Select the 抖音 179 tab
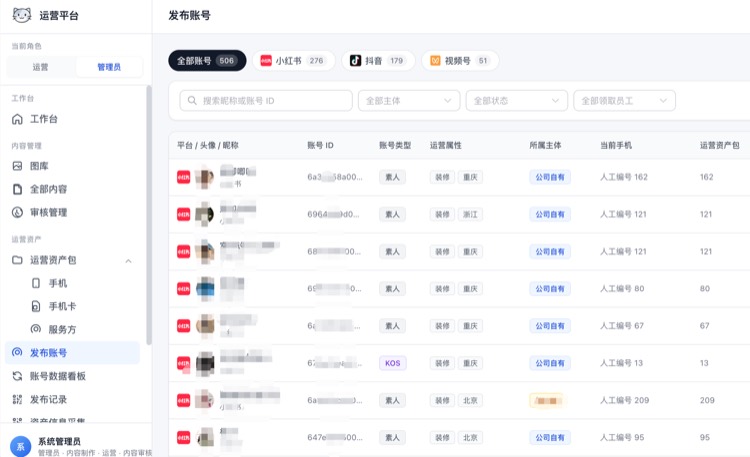The image size is (750, 457). [378, 61]
